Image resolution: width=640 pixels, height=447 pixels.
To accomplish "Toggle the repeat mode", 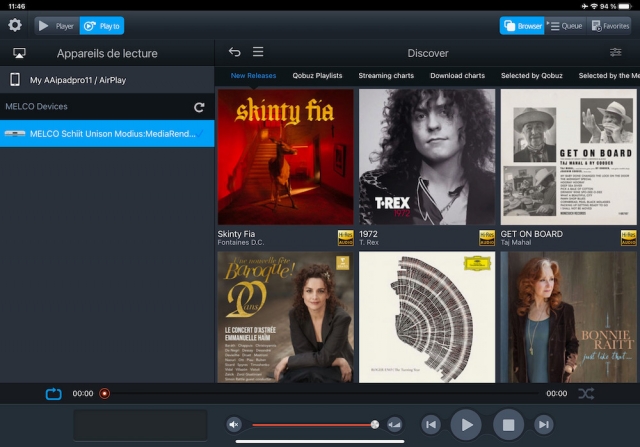I will 53,394.
